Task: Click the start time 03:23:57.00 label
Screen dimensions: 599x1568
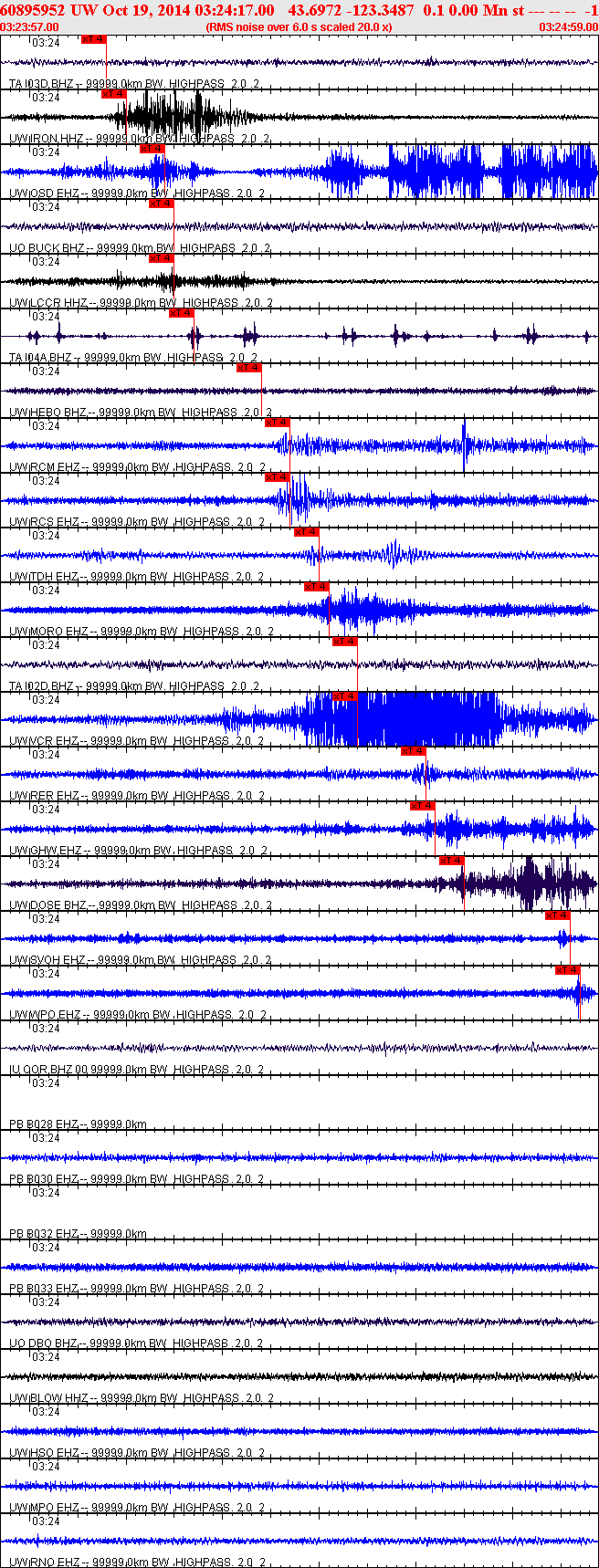Action: tap(30, 27)
